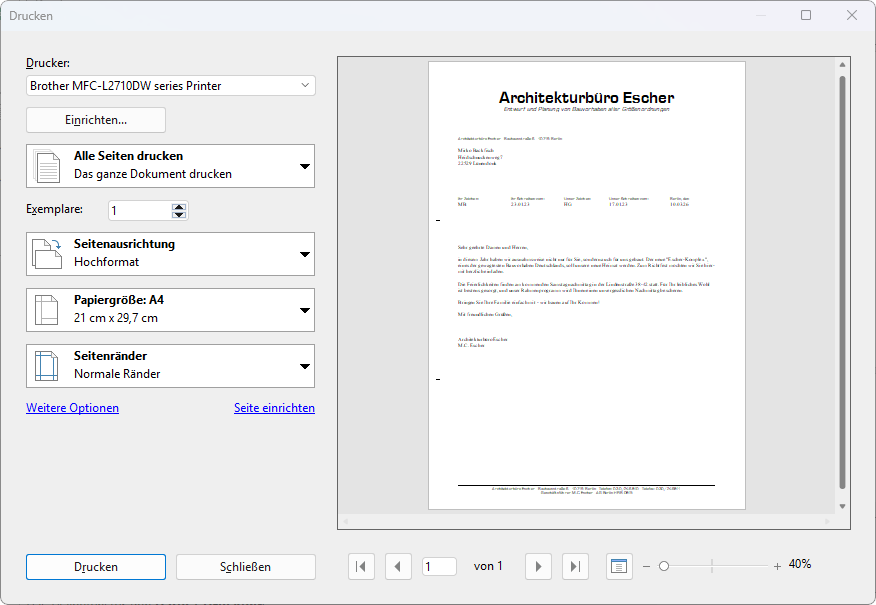Close the dialog with Schließen
Viewport: 876px width, 605px height.
pos(245,566)
